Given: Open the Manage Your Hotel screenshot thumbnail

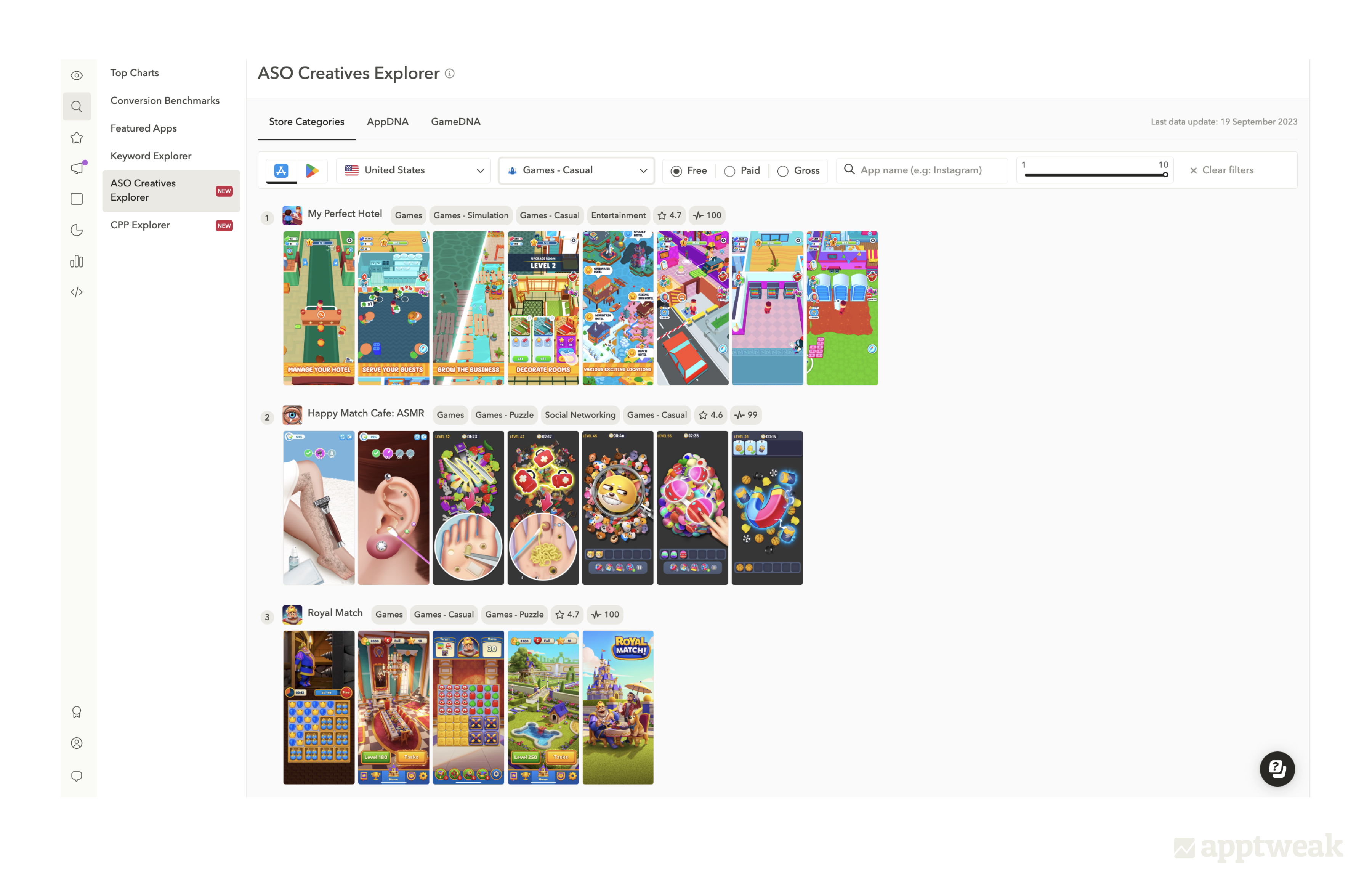Looking at the screenshot, I should coord(319,308).
